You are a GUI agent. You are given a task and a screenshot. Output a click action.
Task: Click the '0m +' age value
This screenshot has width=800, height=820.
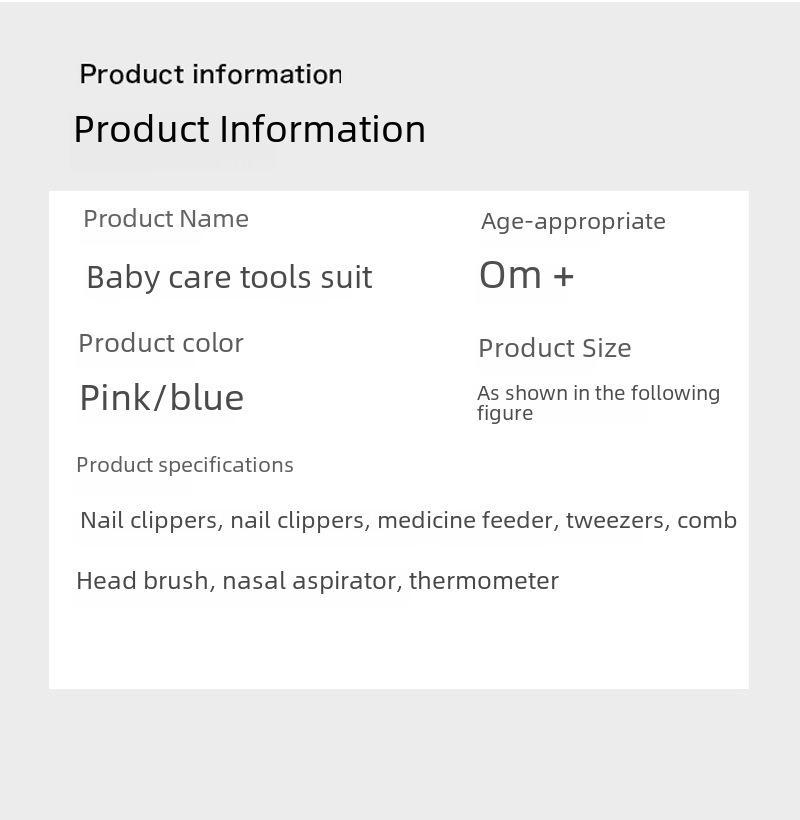(526, 275)
